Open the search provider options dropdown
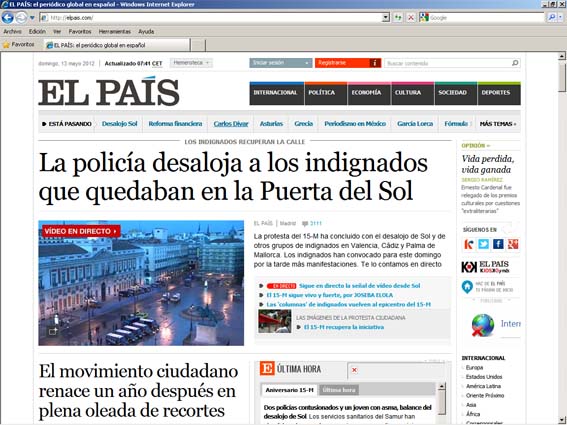The image size is (567, 425). coord(561,17)
